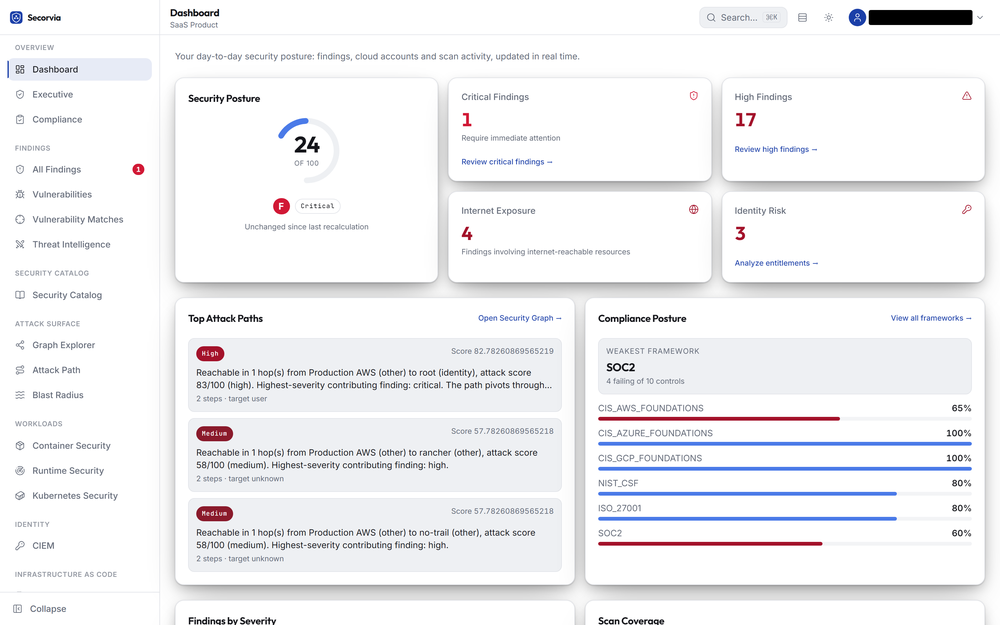Click the rancher attack path Medium tag
The height and width of the screenshot is (625, 1000).
(214, 434)
